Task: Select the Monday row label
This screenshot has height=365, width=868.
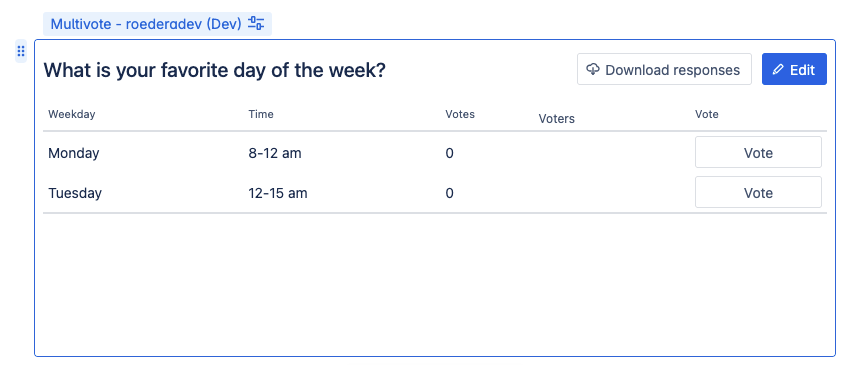Action: (x=74, y=153)
